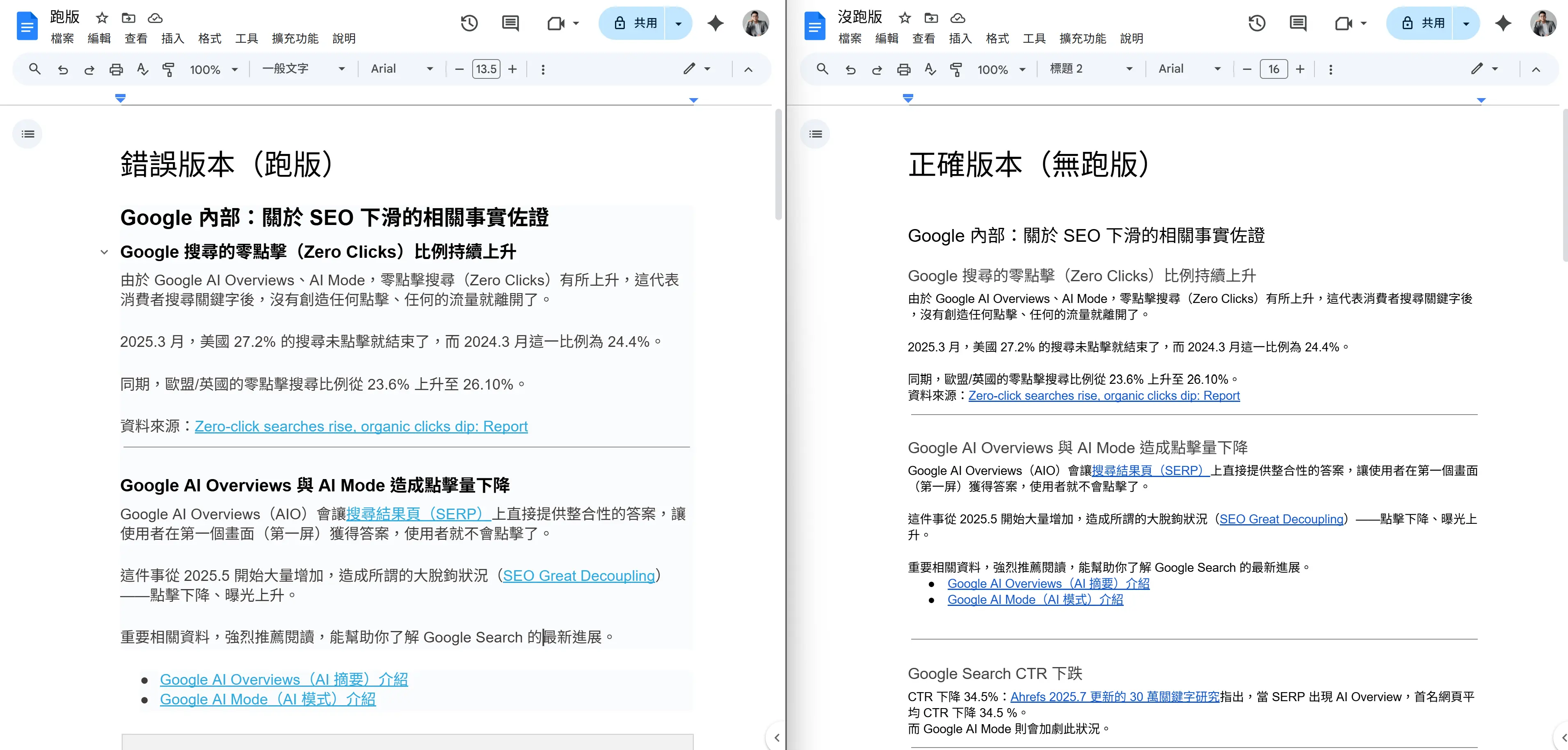This screenshot has height=750, width=1568.
Task: Click paint format icon in left toolbar
Action: click(169, 69)
